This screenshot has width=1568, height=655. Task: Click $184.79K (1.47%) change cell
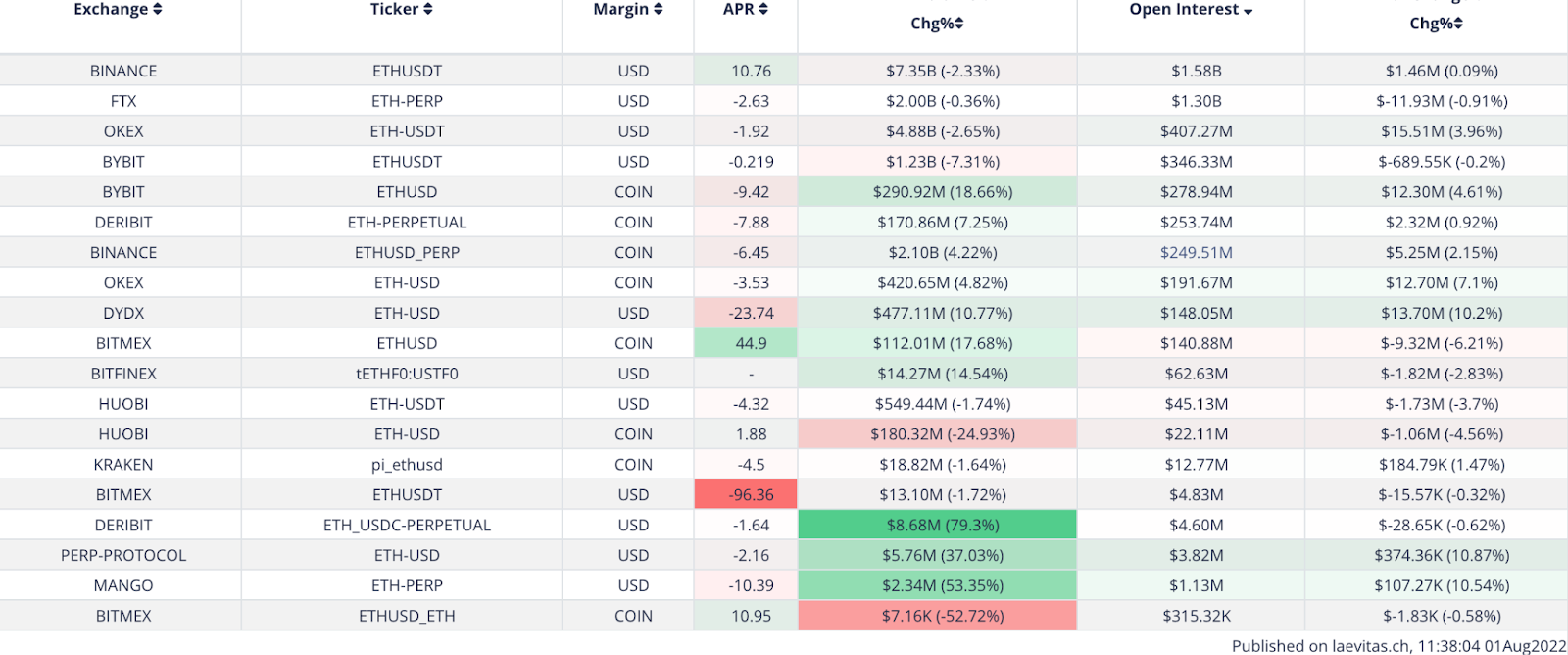point(1437,465)
